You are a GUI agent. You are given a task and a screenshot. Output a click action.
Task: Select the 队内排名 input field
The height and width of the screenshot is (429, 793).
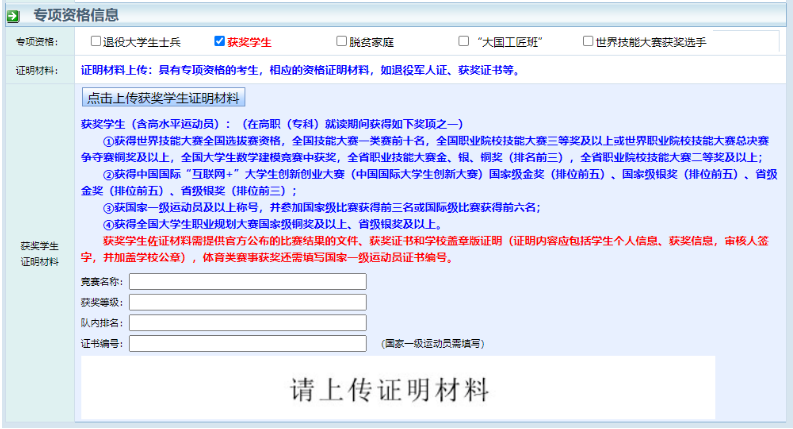coord(247,323)
